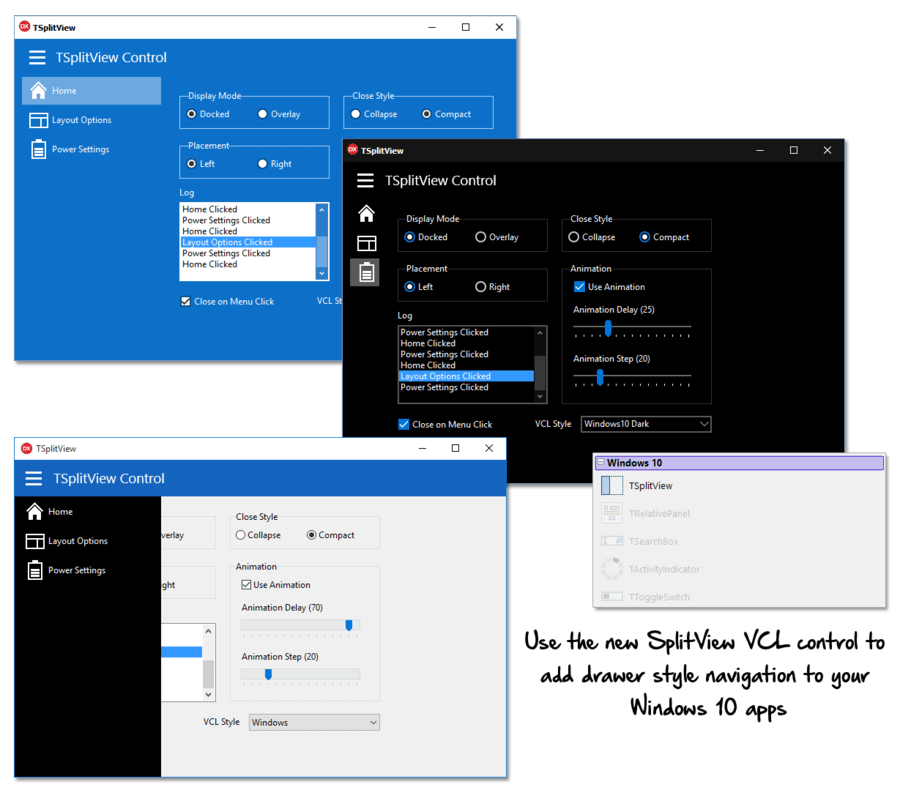Select the Collapse radio button in the light window

click(241, 535)
